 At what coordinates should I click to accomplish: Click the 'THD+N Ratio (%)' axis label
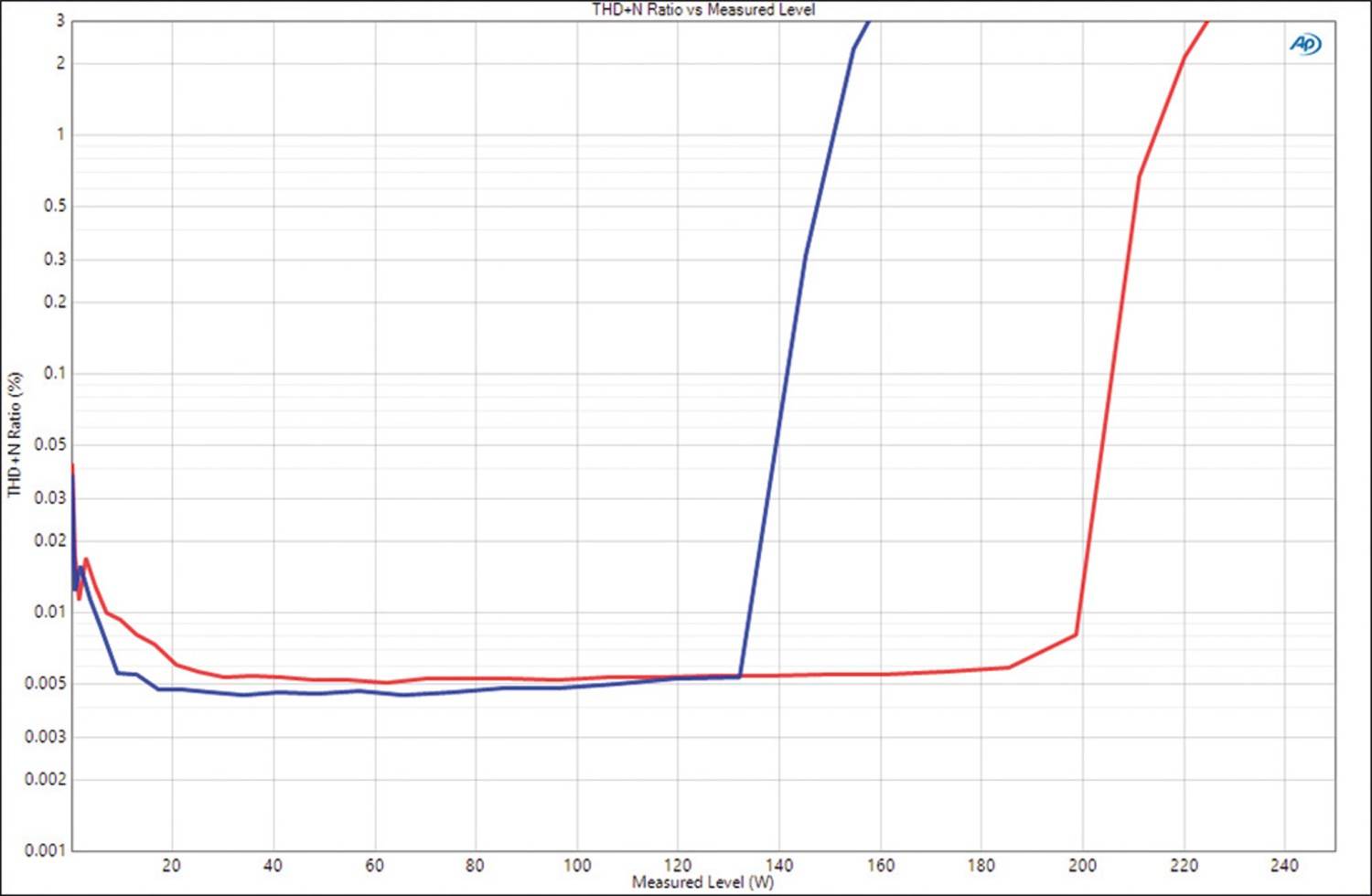(x=14, y=434)
